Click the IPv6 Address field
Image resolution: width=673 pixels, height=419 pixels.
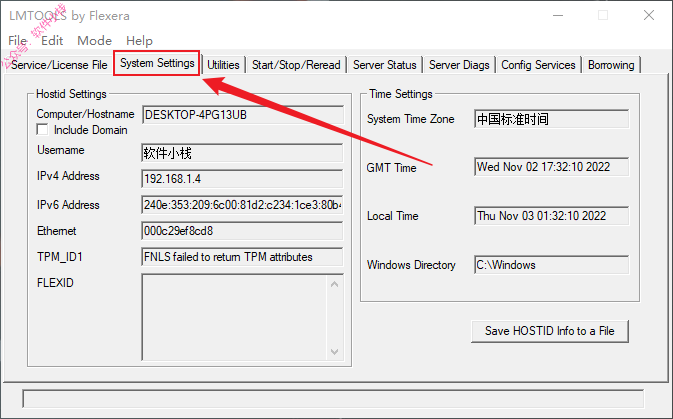point(243,205)
